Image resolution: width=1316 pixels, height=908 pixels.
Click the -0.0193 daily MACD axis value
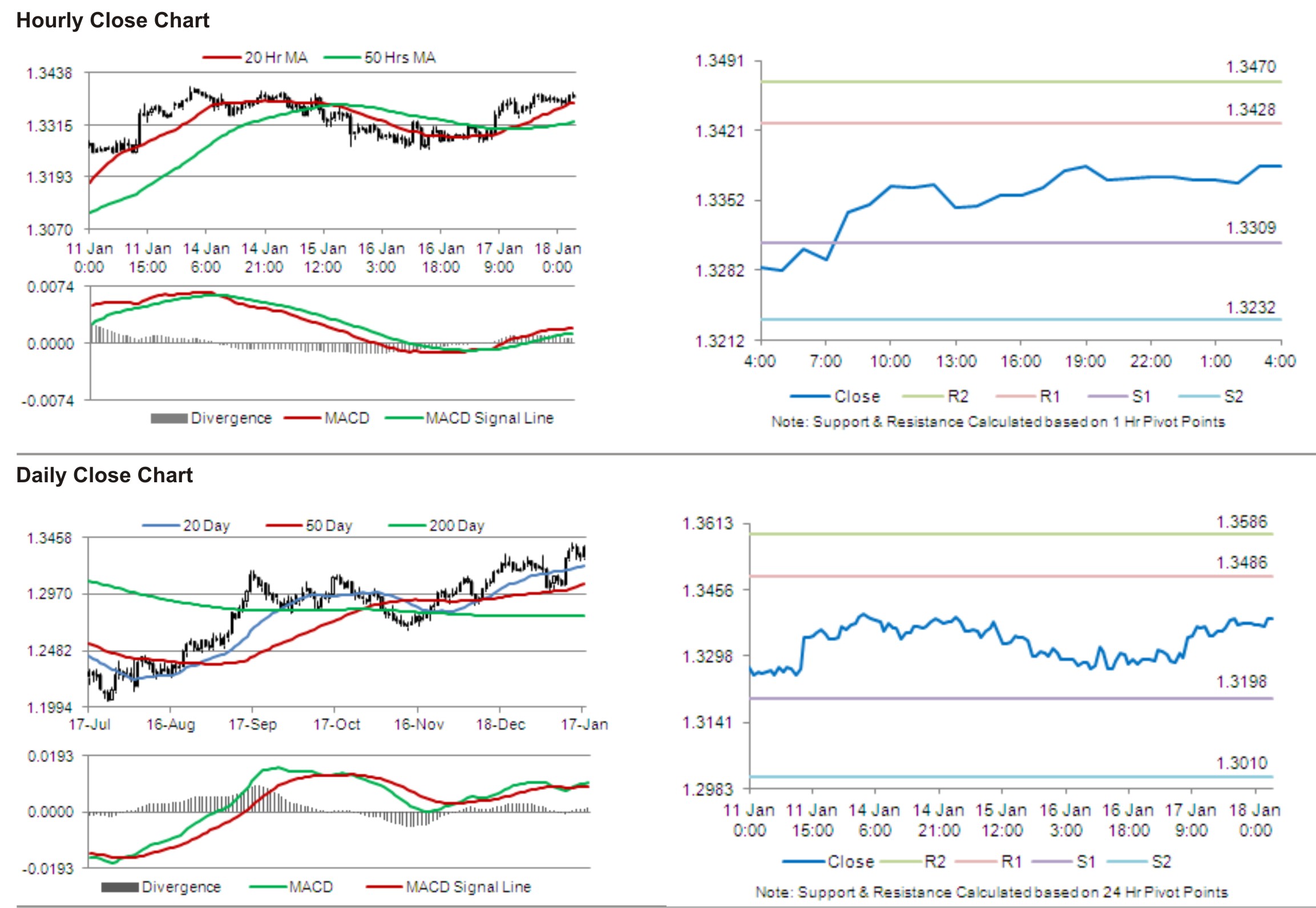(48, 869)
